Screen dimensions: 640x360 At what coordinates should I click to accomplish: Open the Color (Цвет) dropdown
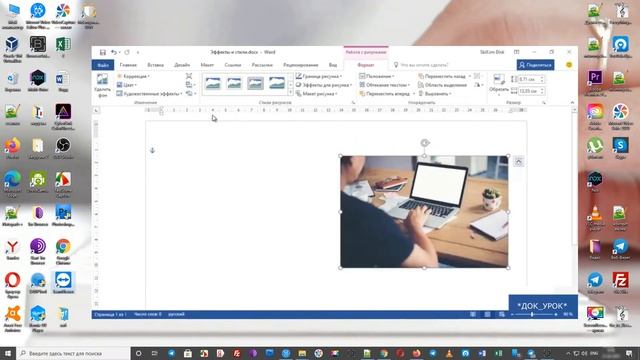coord(127,85)
